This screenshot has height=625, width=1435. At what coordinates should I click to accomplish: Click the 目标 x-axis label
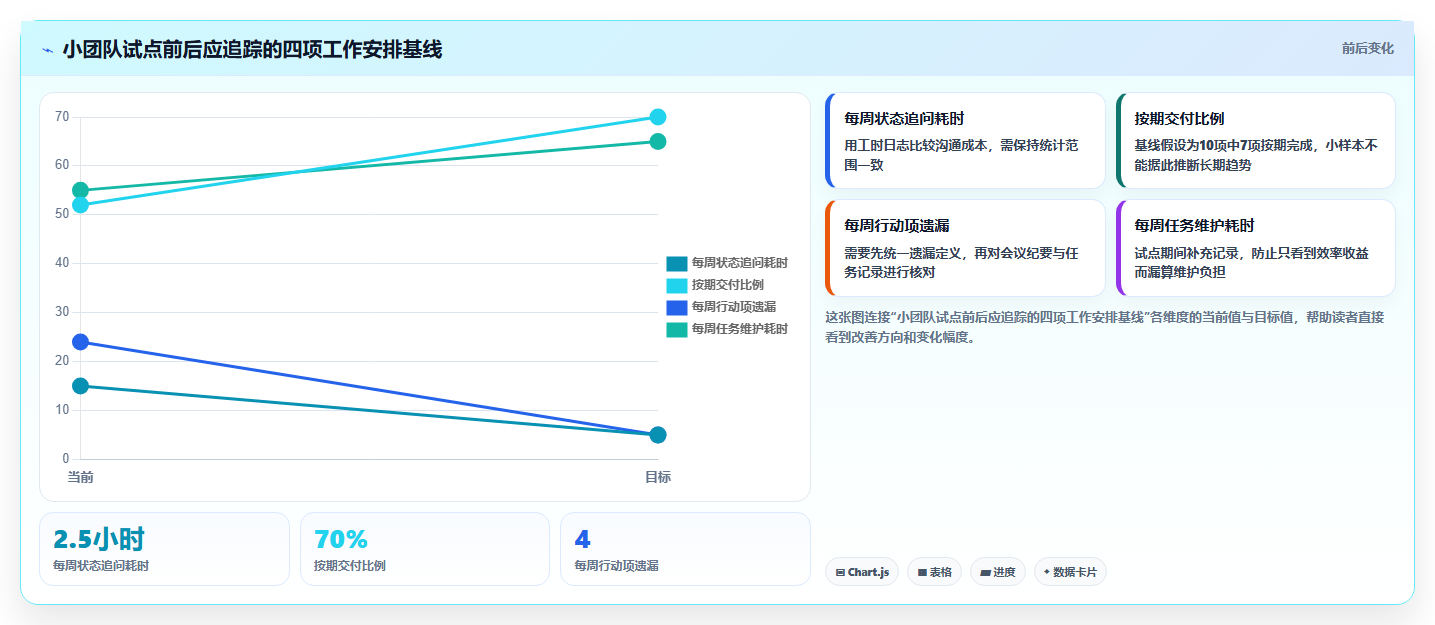coord(658,477)
